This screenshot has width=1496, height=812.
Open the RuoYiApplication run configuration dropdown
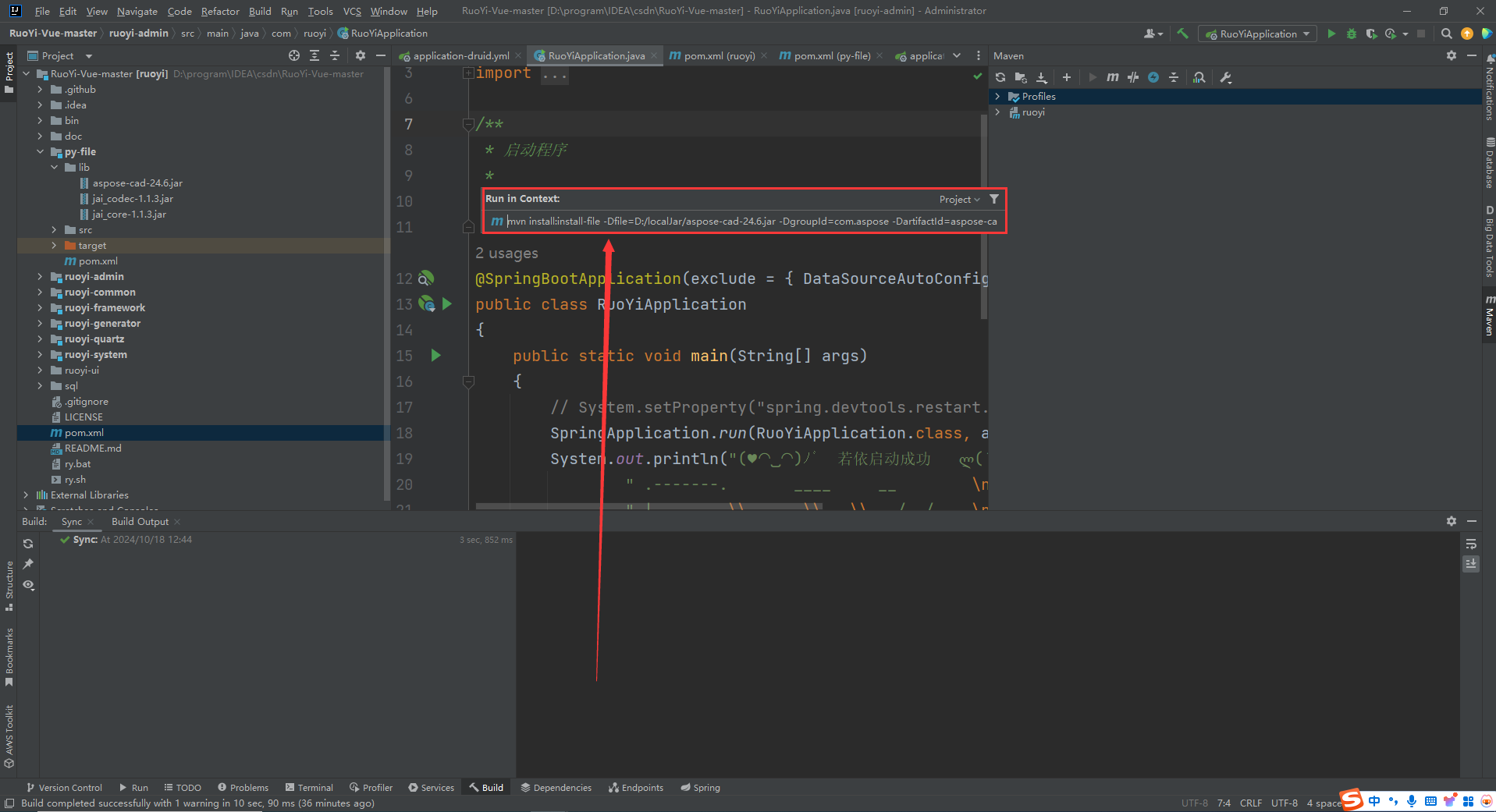tap(1258, 34)
